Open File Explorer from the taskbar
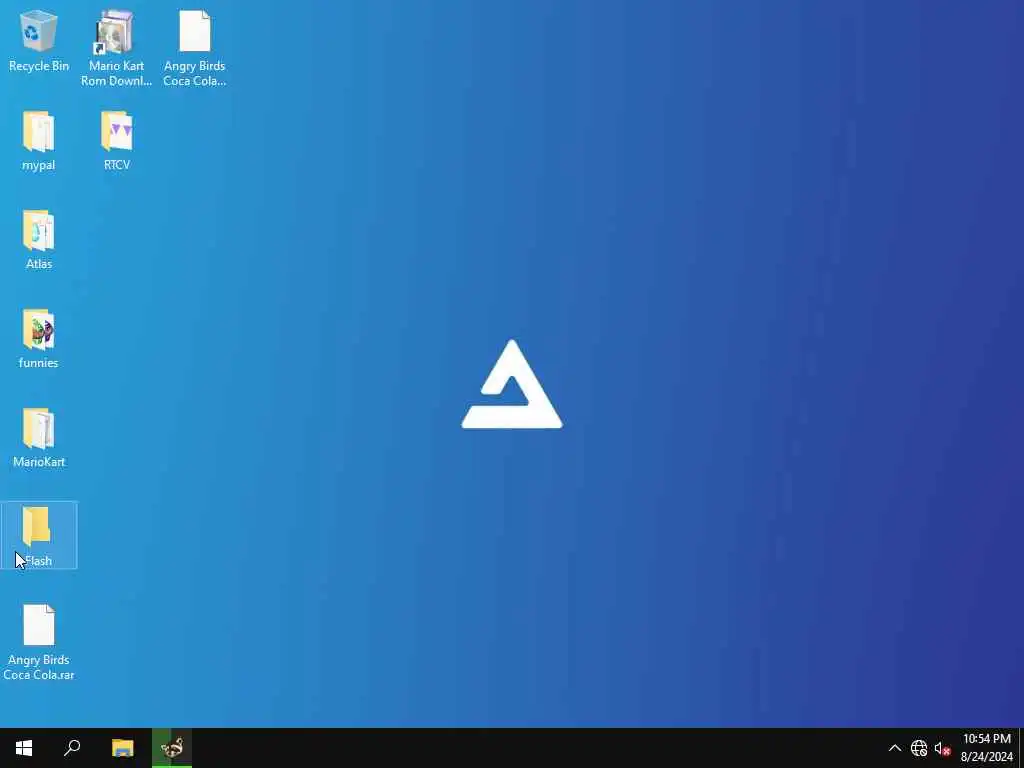The image size is (1024, 768). [122, 748]
